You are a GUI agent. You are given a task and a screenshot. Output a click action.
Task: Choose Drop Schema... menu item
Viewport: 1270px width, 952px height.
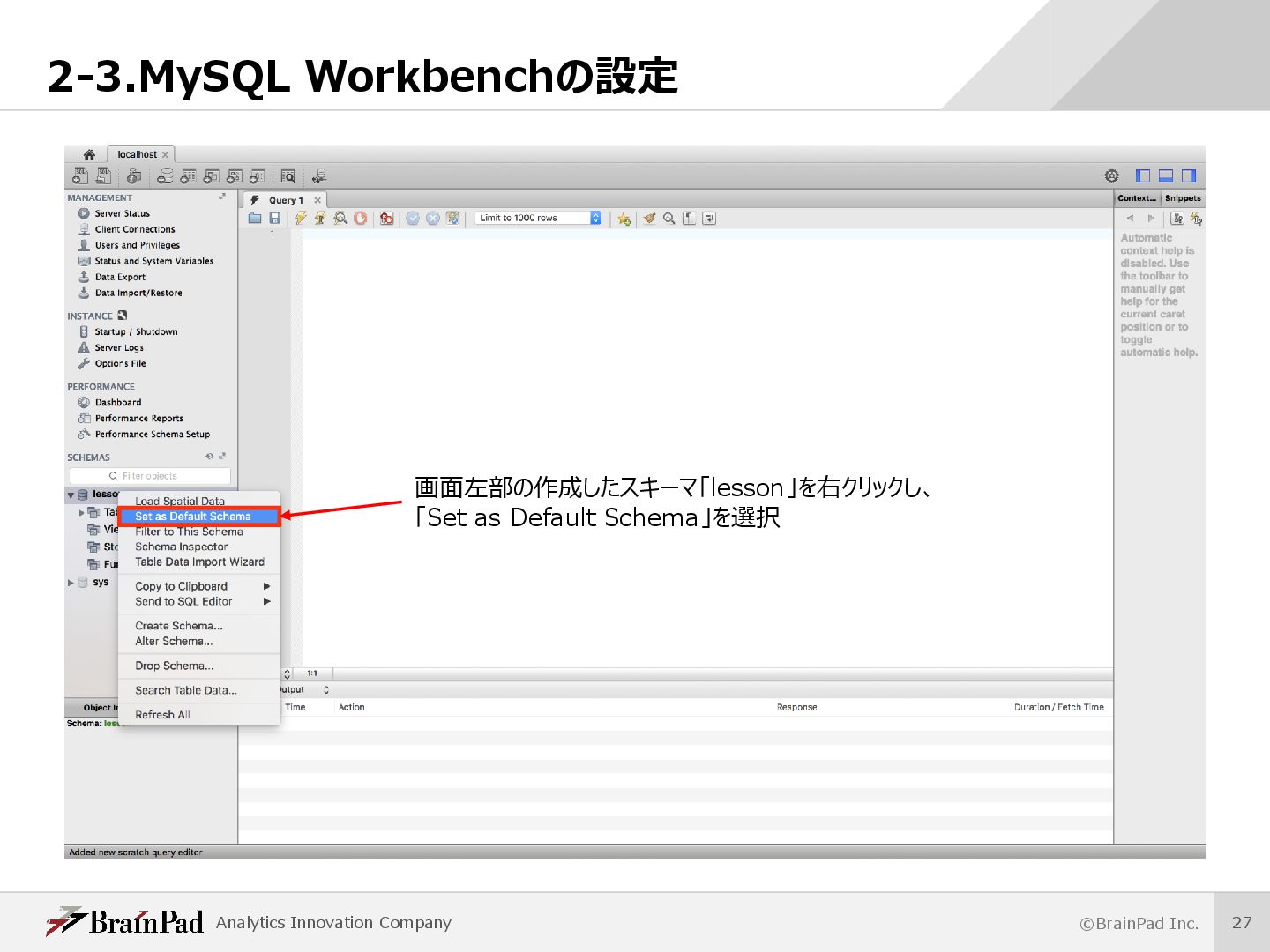coord(199,666)
